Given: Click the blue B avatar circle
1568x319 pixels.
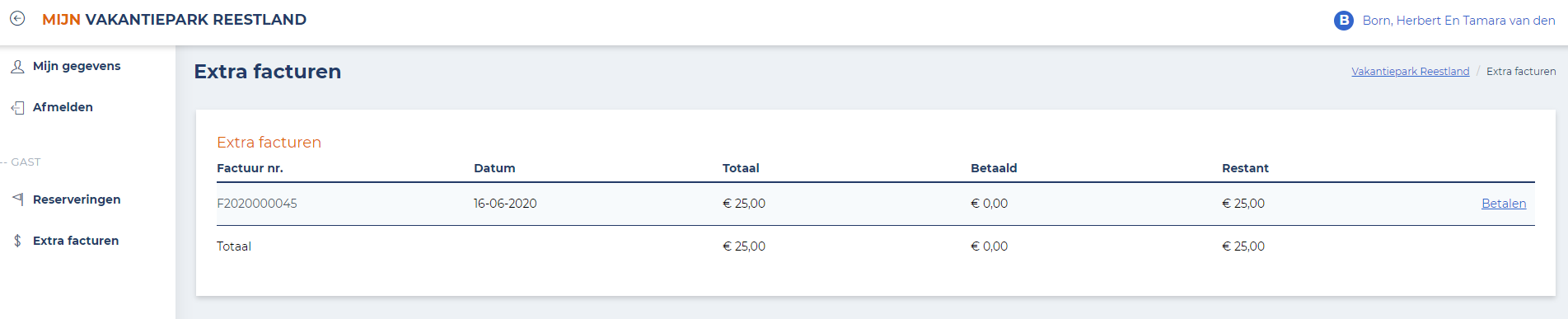Looking at the screenshot, I should (x=1344, y=21).
